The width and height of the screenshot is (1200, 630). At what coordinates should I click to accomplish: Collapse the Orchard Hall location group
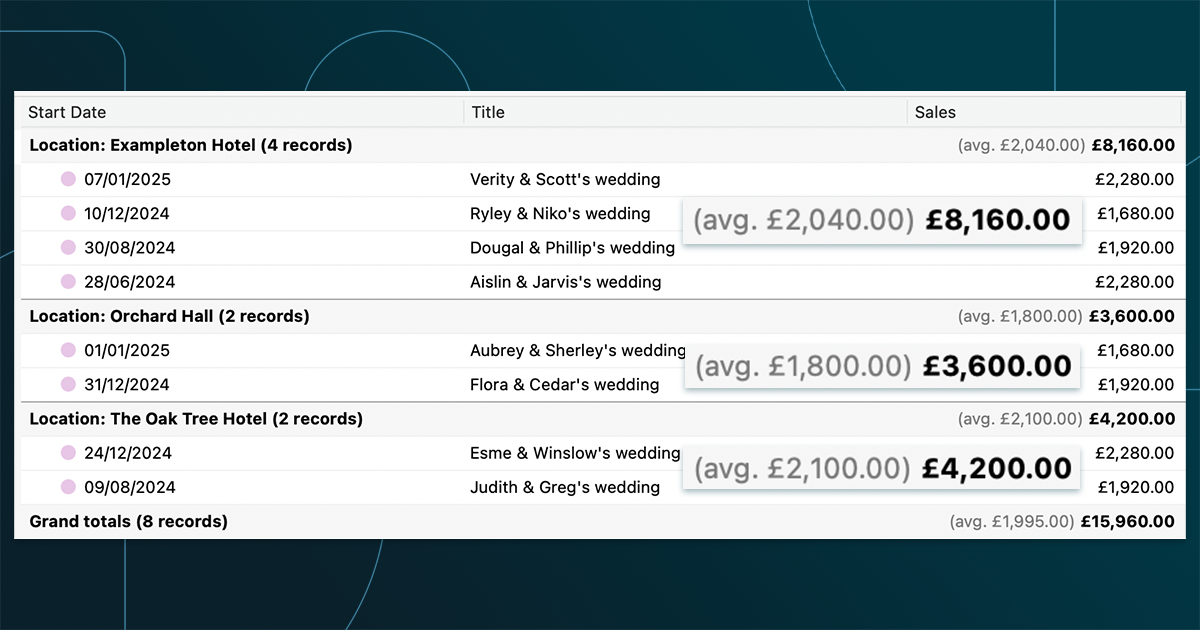[x=169, y=317]
